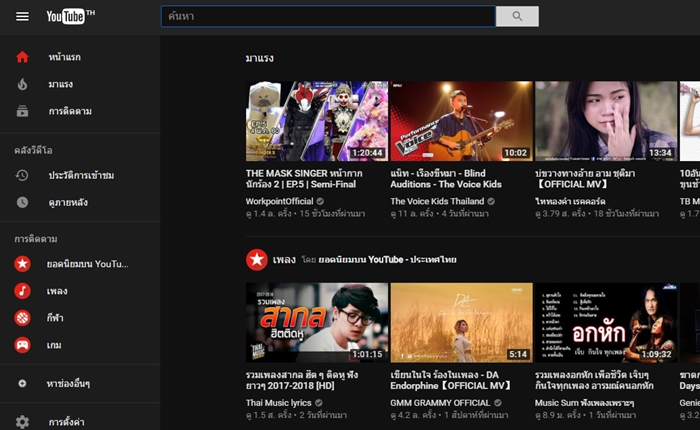
Task: Click the watch history clock-arrow icon
Action: 22,175
